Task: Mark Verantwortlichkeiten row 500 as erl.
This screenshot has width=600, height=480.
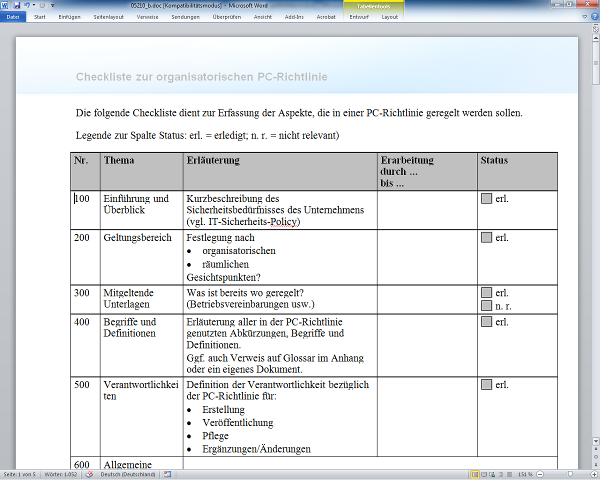Action: tap(486, 385)
